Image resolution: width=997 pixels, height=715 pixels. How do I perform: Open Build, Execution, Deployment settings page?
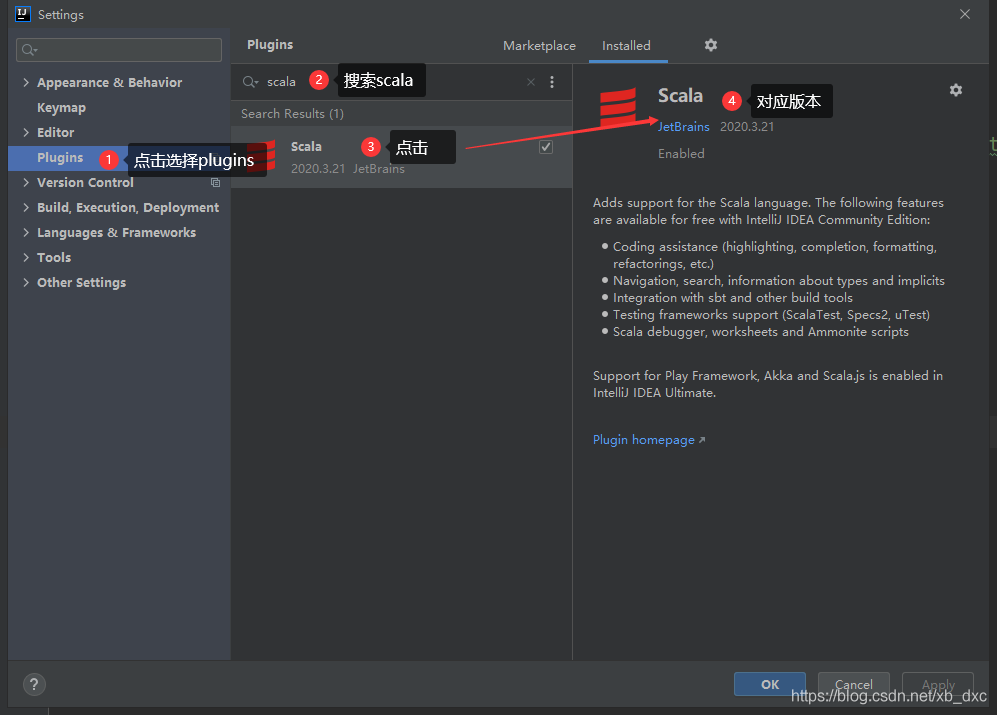[x=128, y=207]
